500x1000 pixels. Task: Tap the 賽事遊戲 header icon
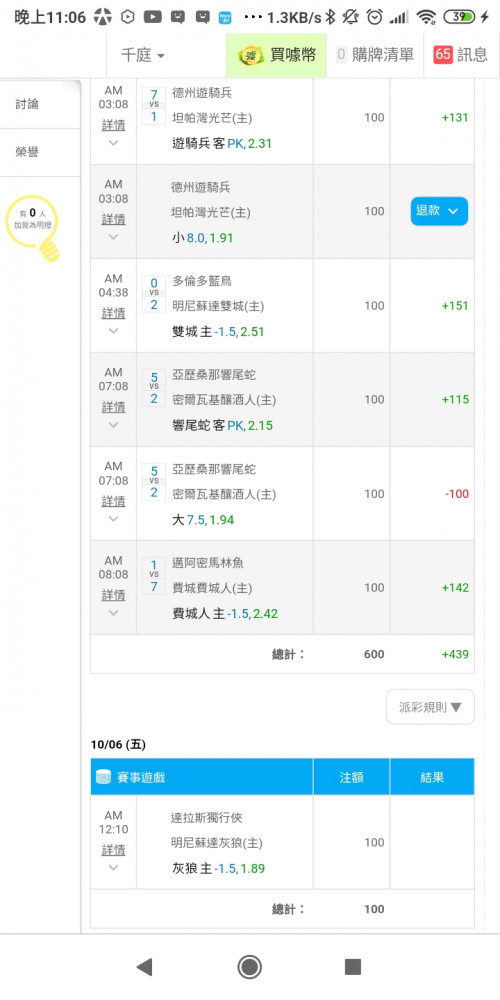[103, 777]
